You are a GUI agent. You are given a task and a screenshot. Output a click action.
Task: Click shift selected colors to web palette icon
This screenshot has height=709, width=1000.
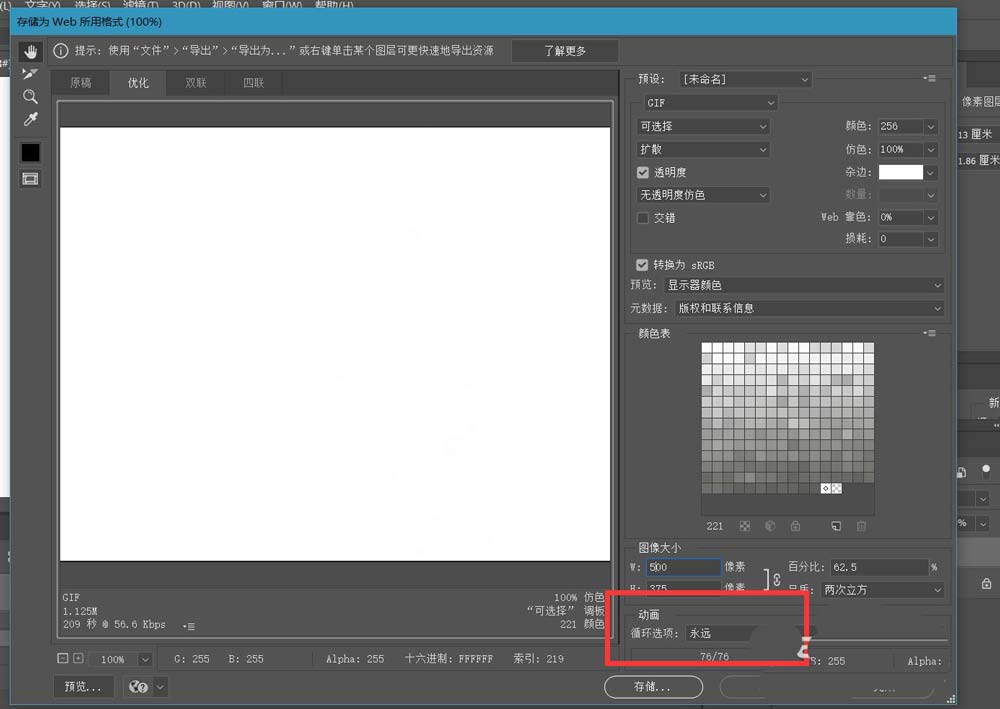770,526
